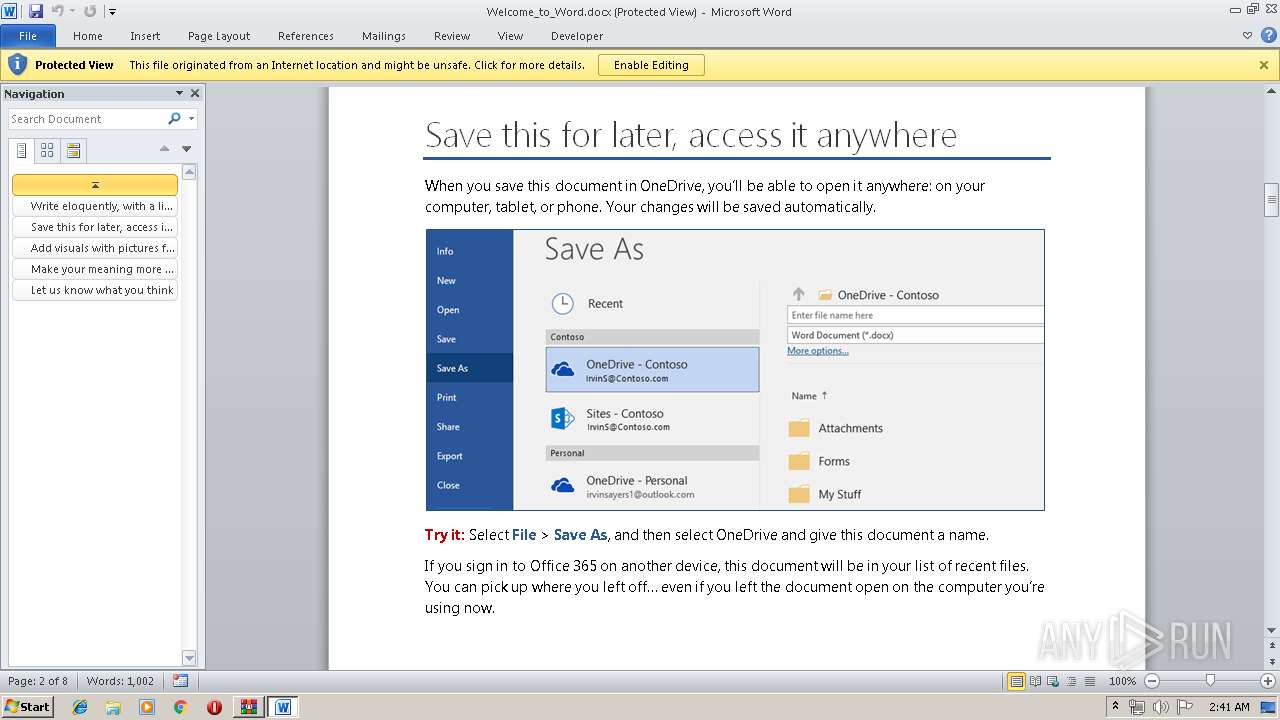Open the Navigation pane options dropdown

pos(180,93)
